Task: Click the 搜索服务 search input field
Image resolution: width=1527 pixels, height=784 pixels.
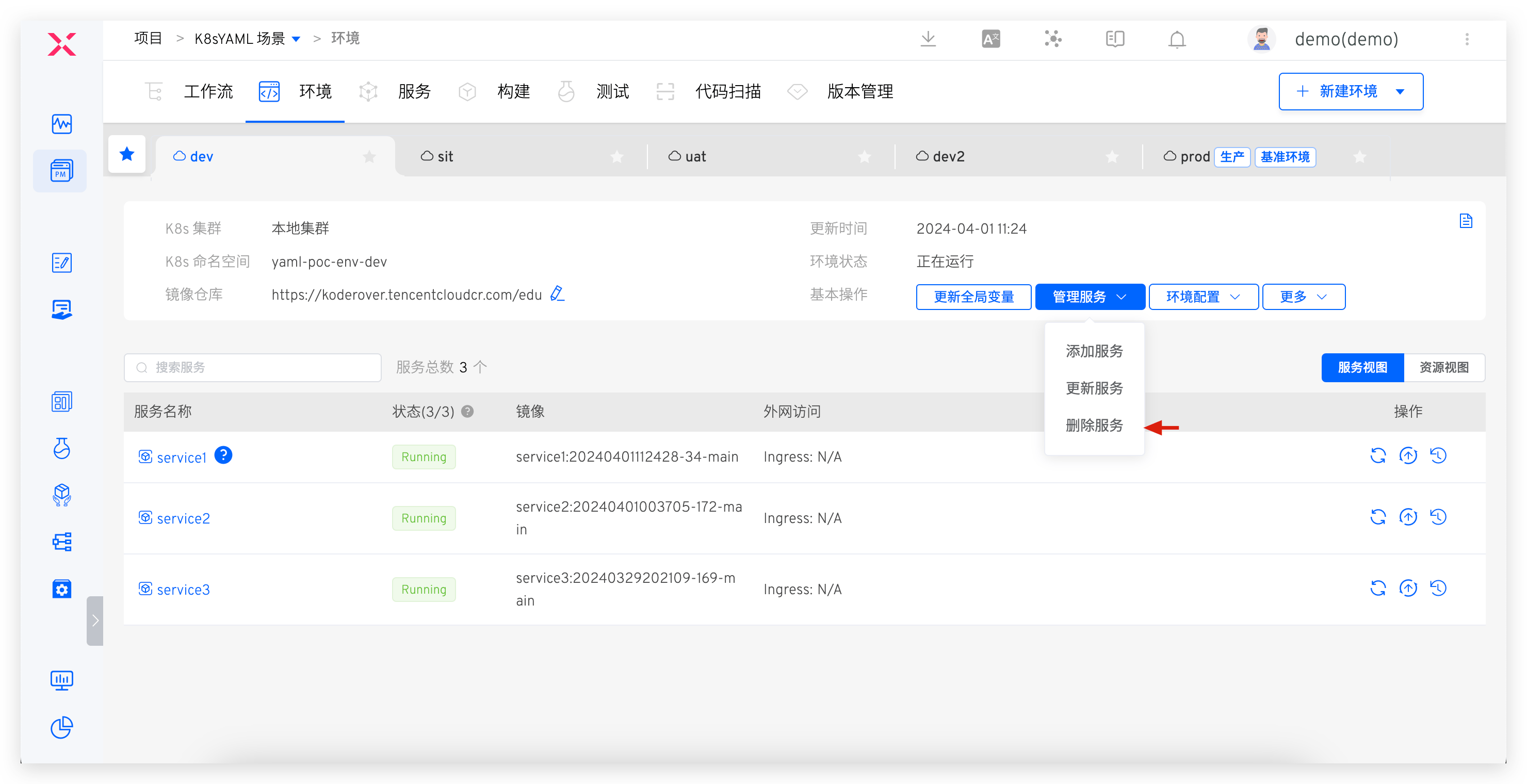Action: click(x=252, y=367)
